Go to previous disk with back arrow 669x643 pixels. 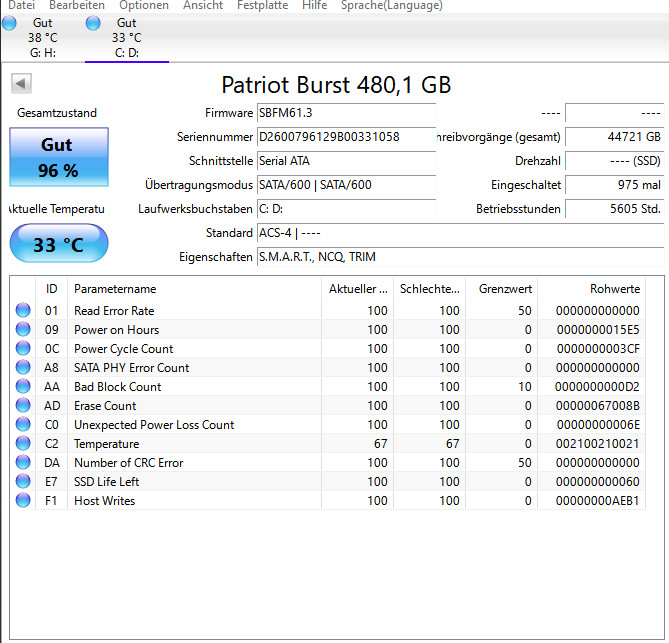[21, 83]
